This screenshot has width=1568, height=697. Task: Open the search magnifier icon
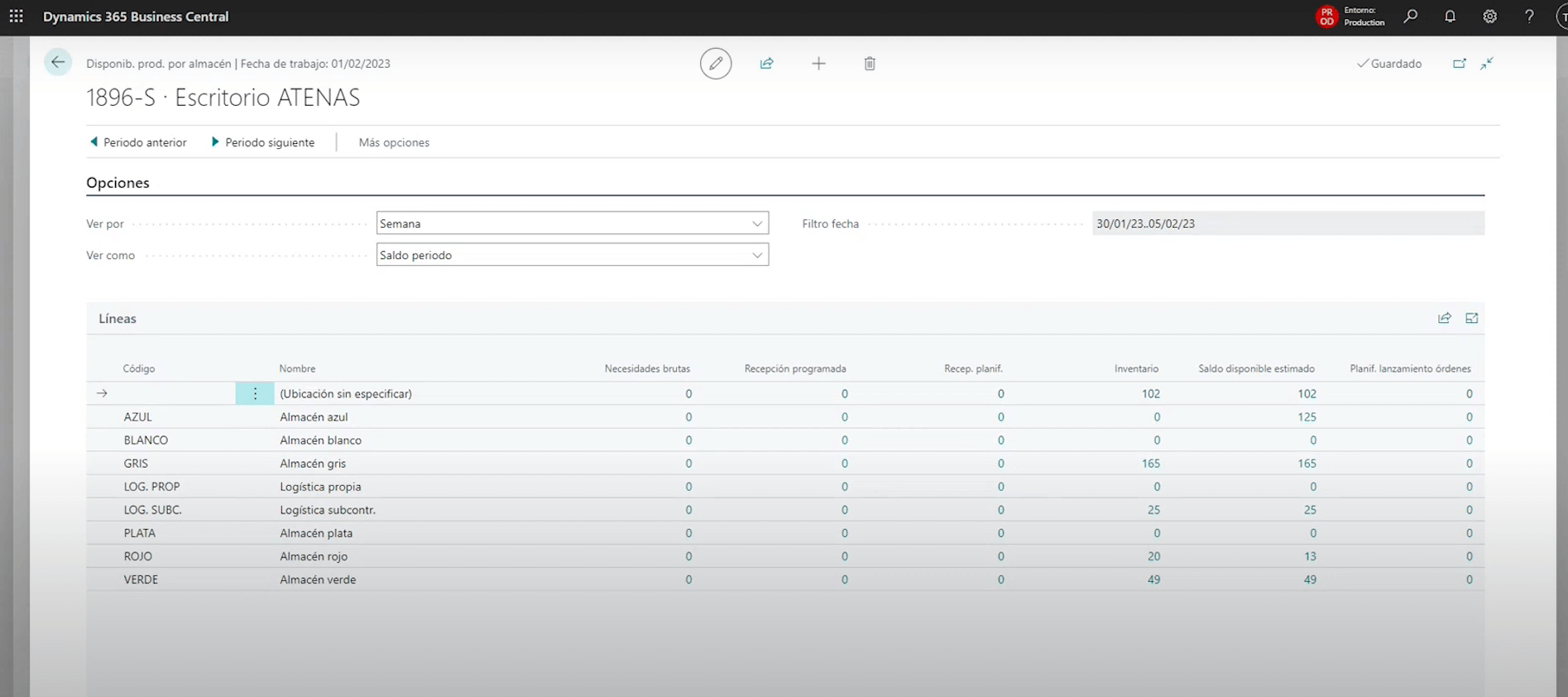pyautogui.click(x=1411, y=17)
